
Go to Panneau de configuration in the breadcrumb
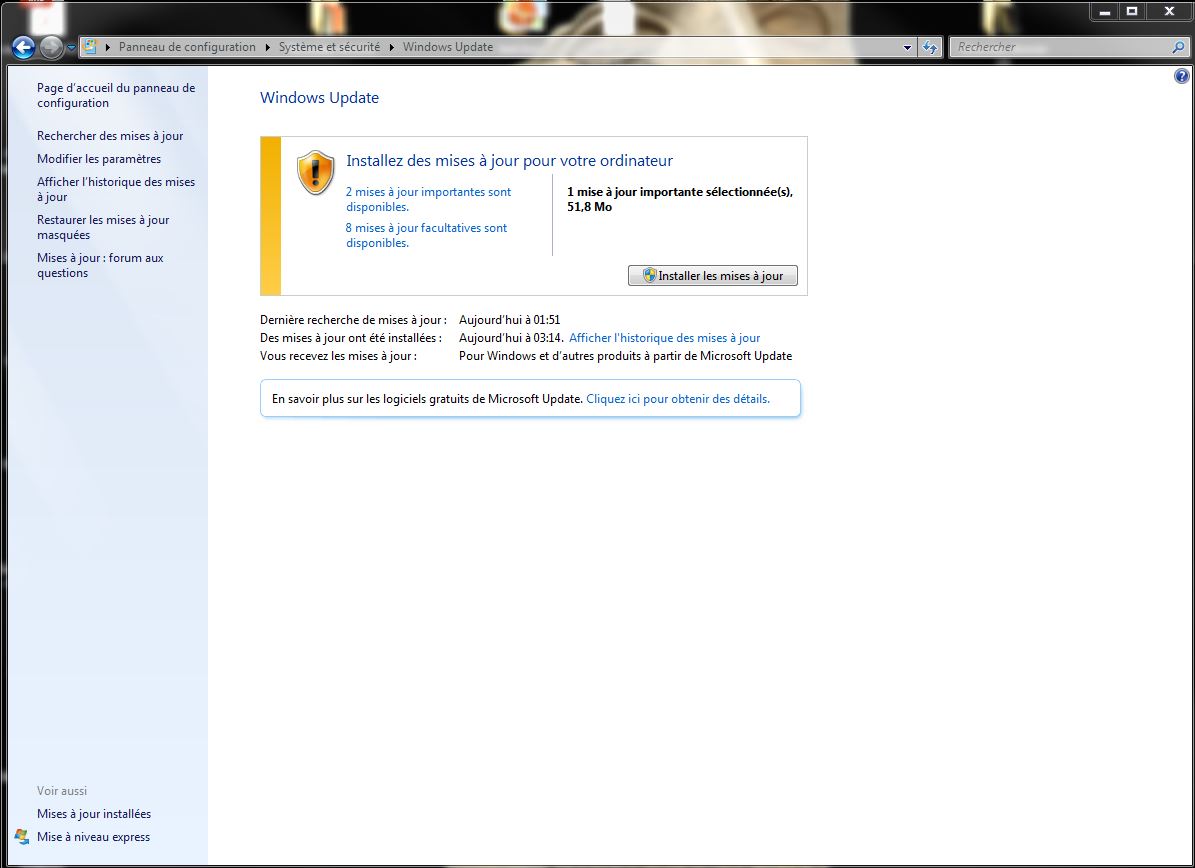point(187,47)
